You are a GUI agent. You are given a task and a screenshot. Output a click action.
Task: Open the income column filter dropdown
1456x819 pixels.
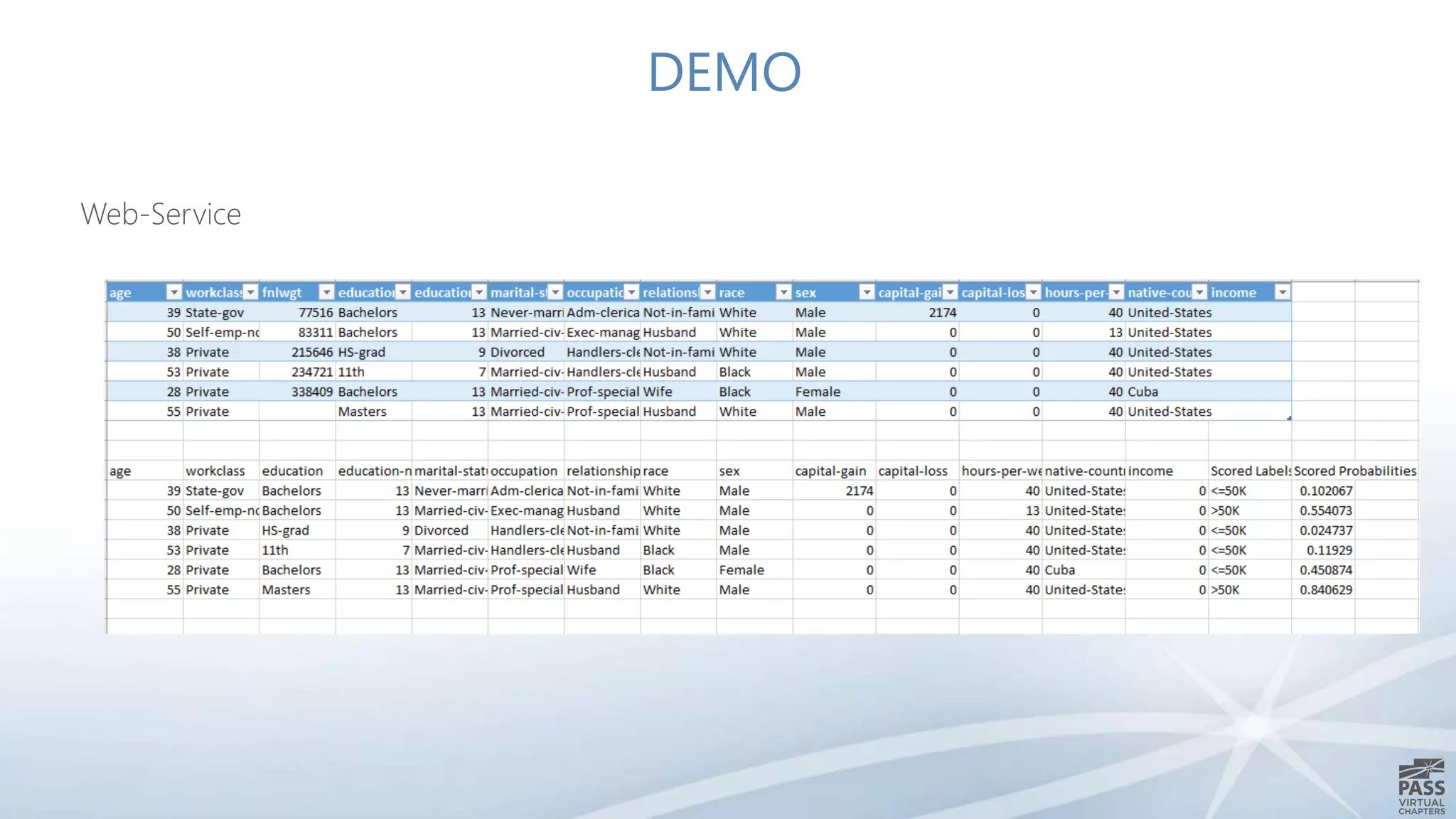click(1283, 292)
